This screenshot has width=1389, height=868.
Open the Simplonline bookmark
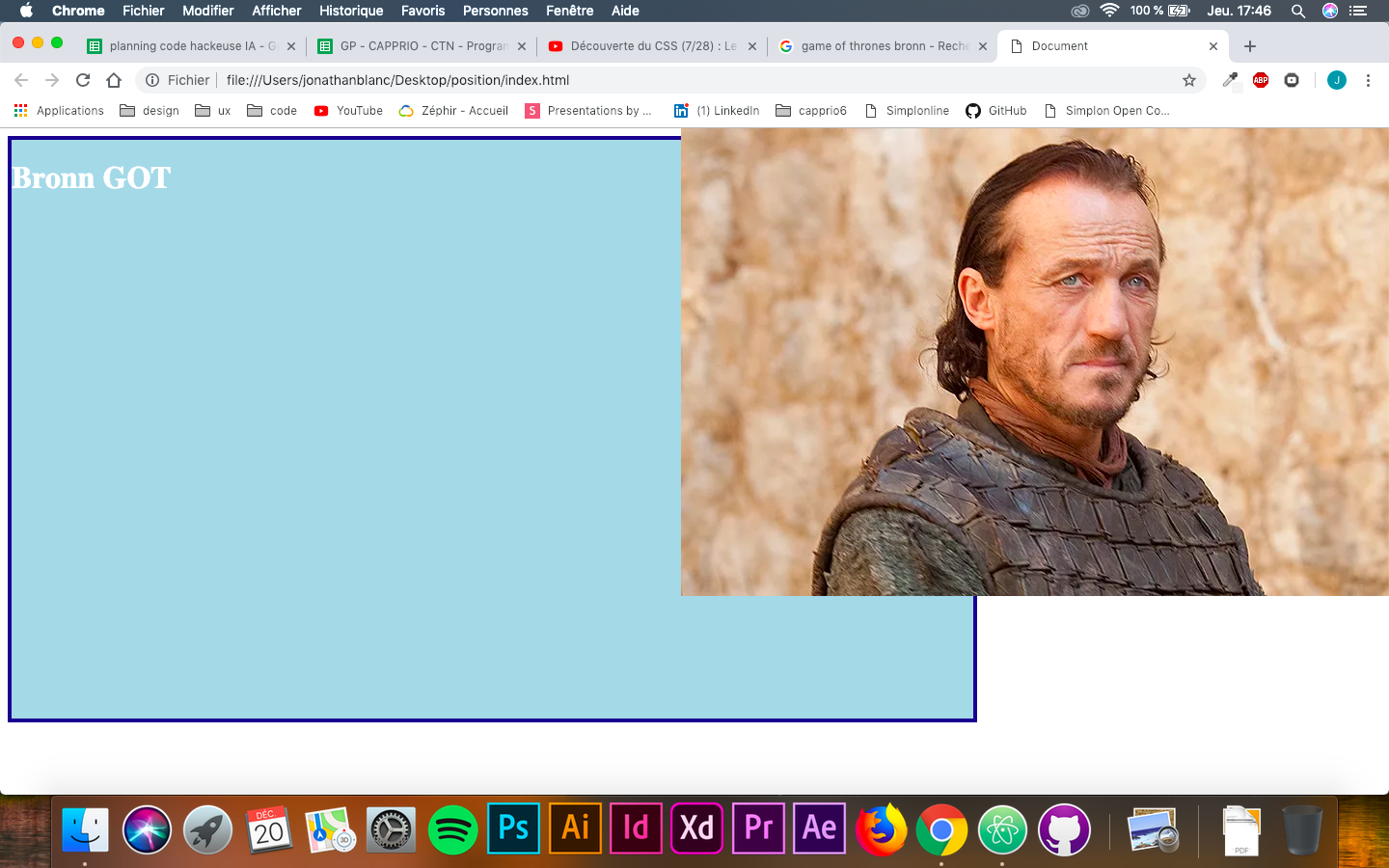click(x=907, y=111)
